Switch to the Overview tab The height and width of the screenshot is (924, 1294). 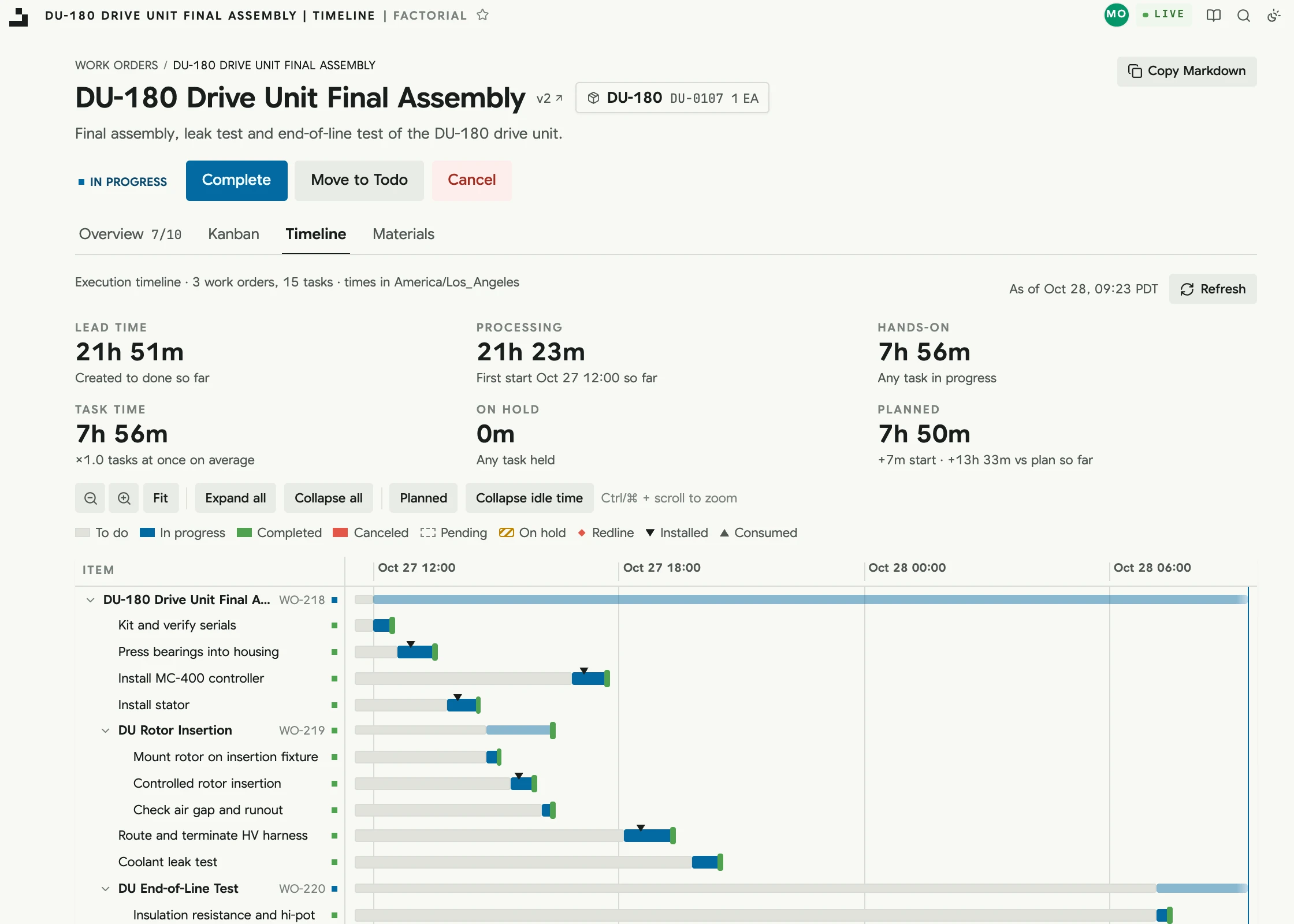(130, 234)
